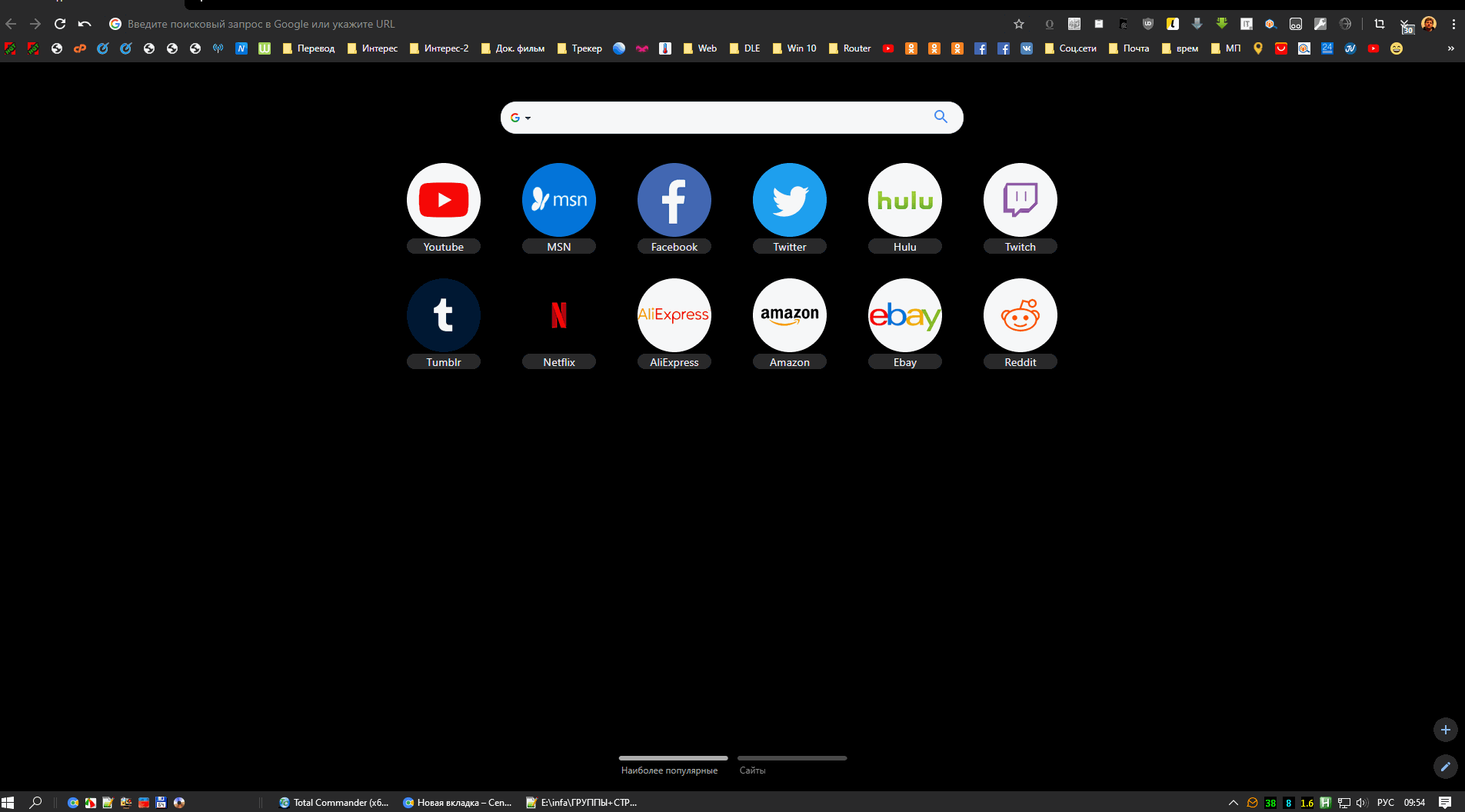1465x812 pixels.
Task: Open the taskbar search magnifier
Action: 35,802
